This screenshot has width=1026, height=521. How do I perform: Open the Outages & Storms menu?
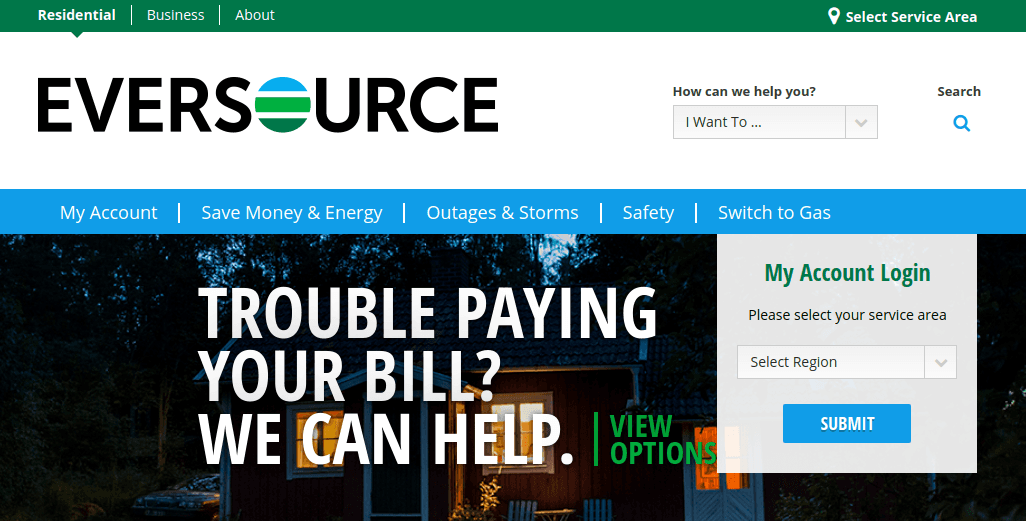[503, 213]
